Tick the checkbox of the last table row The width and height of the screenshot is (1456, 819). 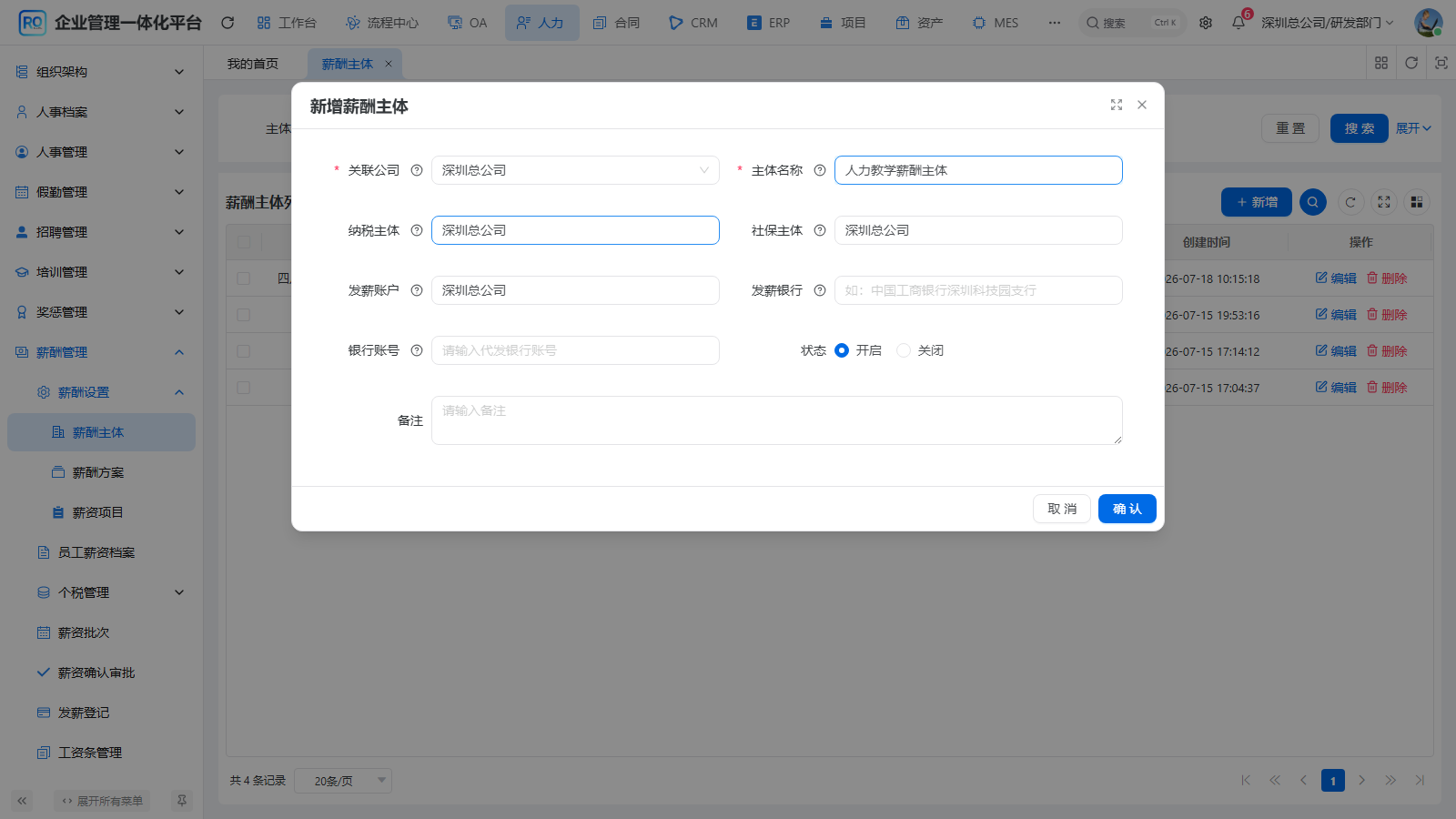coord(244,388)
